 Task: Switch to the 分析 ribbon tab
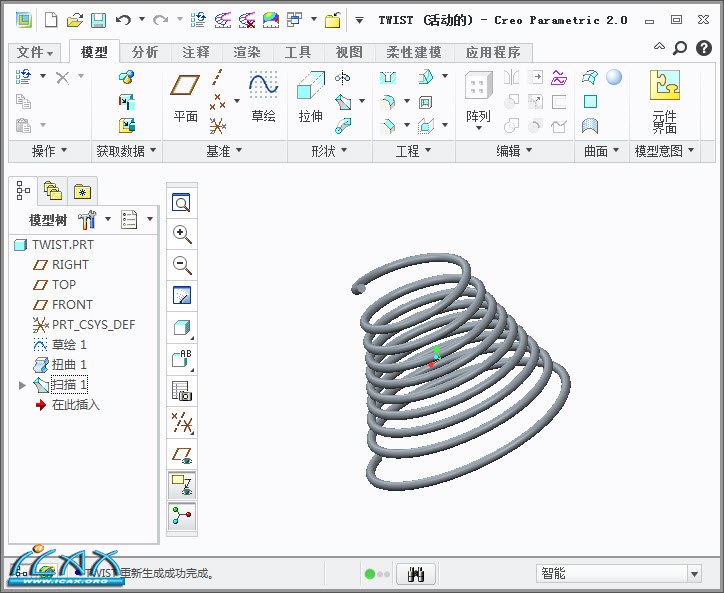(145, 53)
